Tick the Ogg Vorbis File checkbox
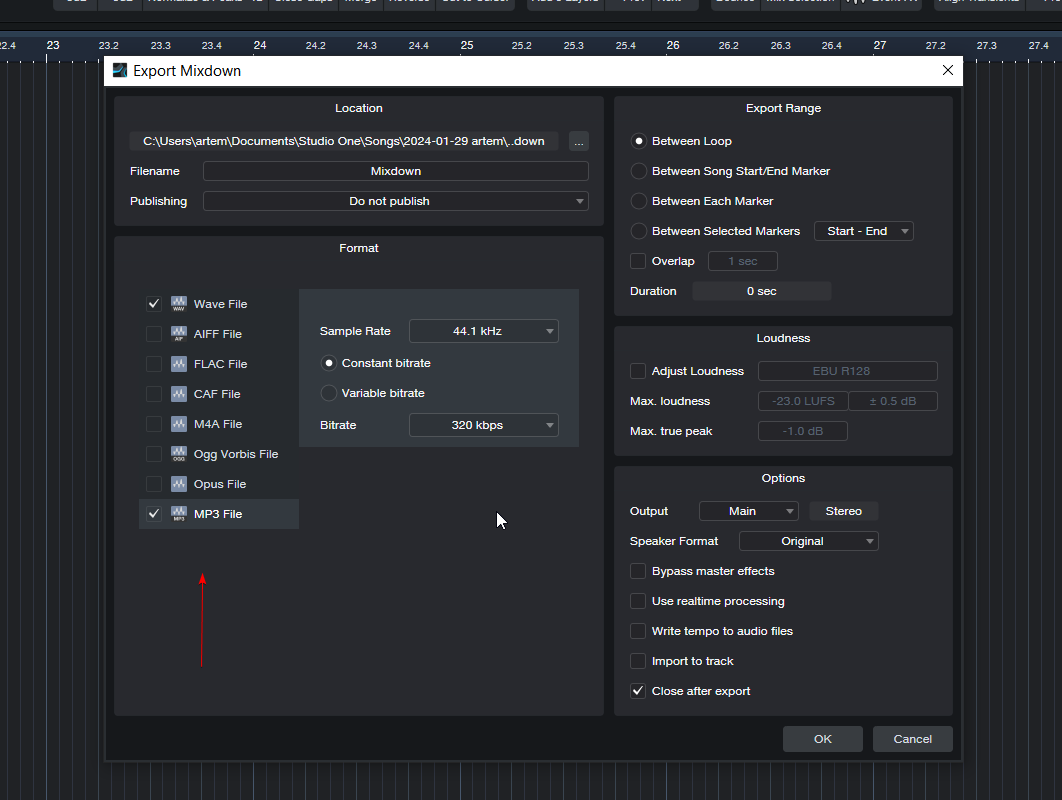 [154, 454]
